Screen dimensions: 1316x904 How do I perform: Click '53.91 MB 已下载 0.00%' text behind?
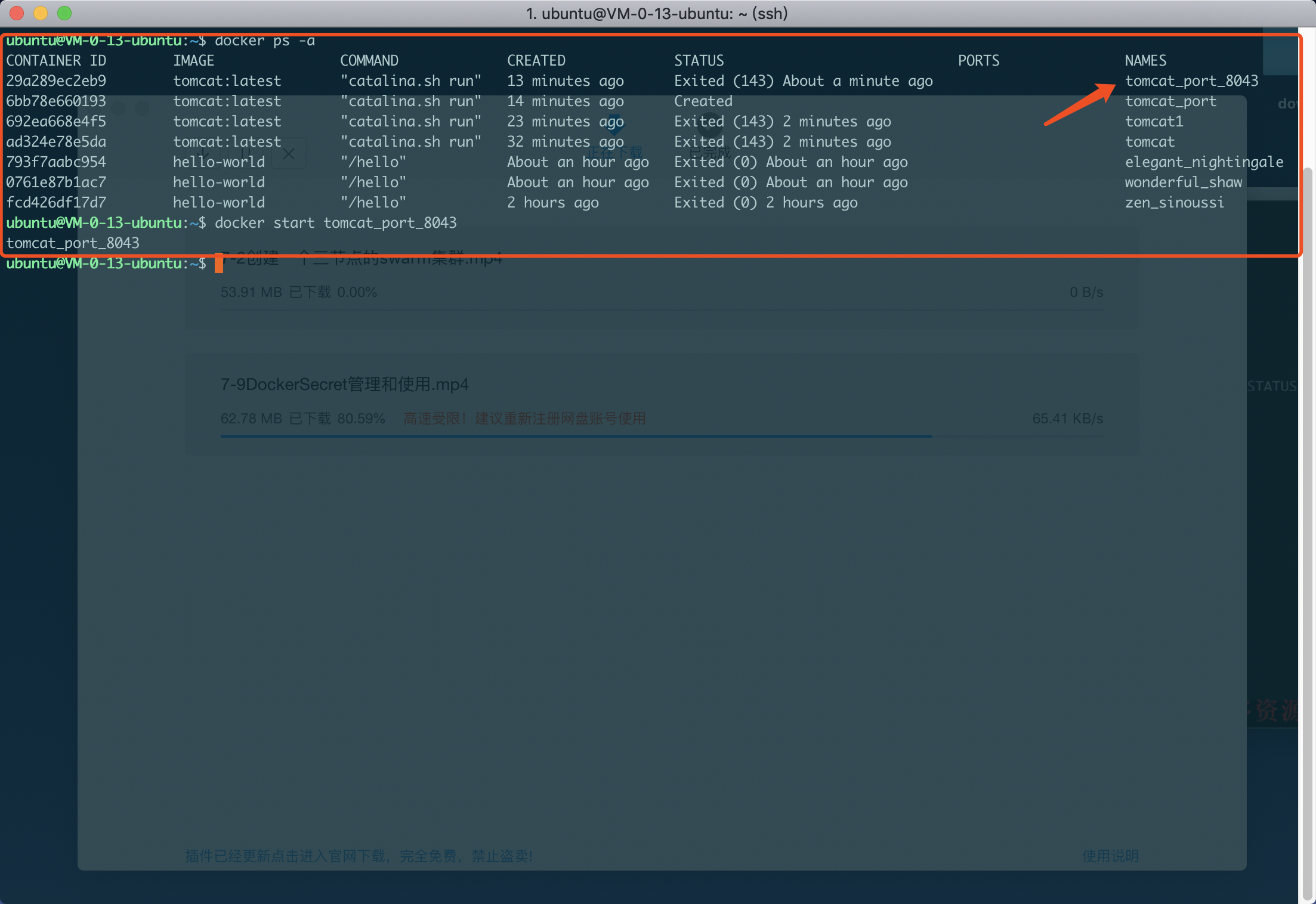pyautogui.click(x=299, y=292)
